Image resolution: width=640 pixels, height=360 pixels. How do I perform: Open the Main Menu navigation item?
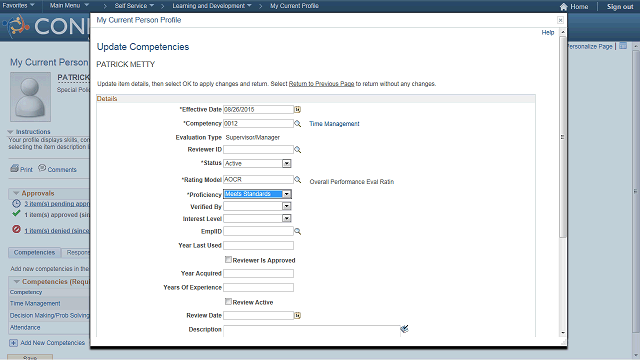[69, 5]
